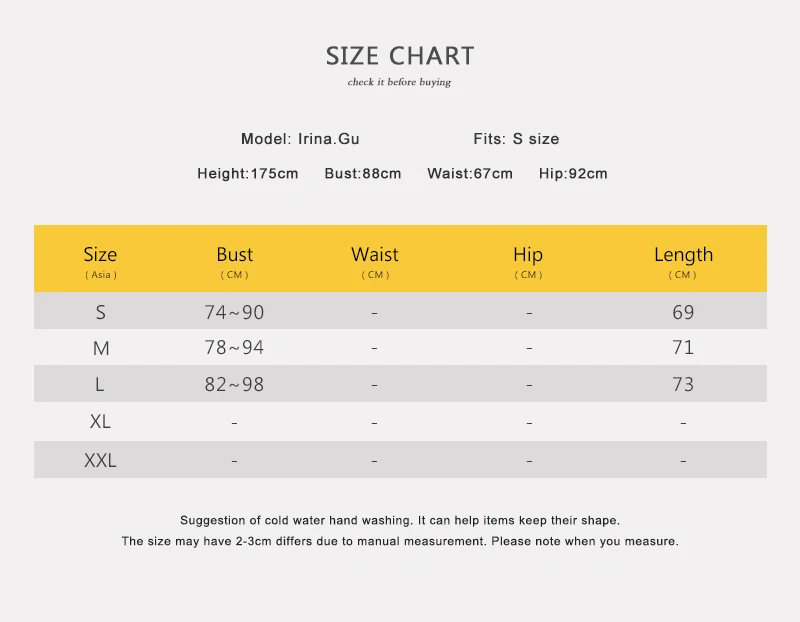Click the 2-3cm manual measurement note

tap(400, 541)
